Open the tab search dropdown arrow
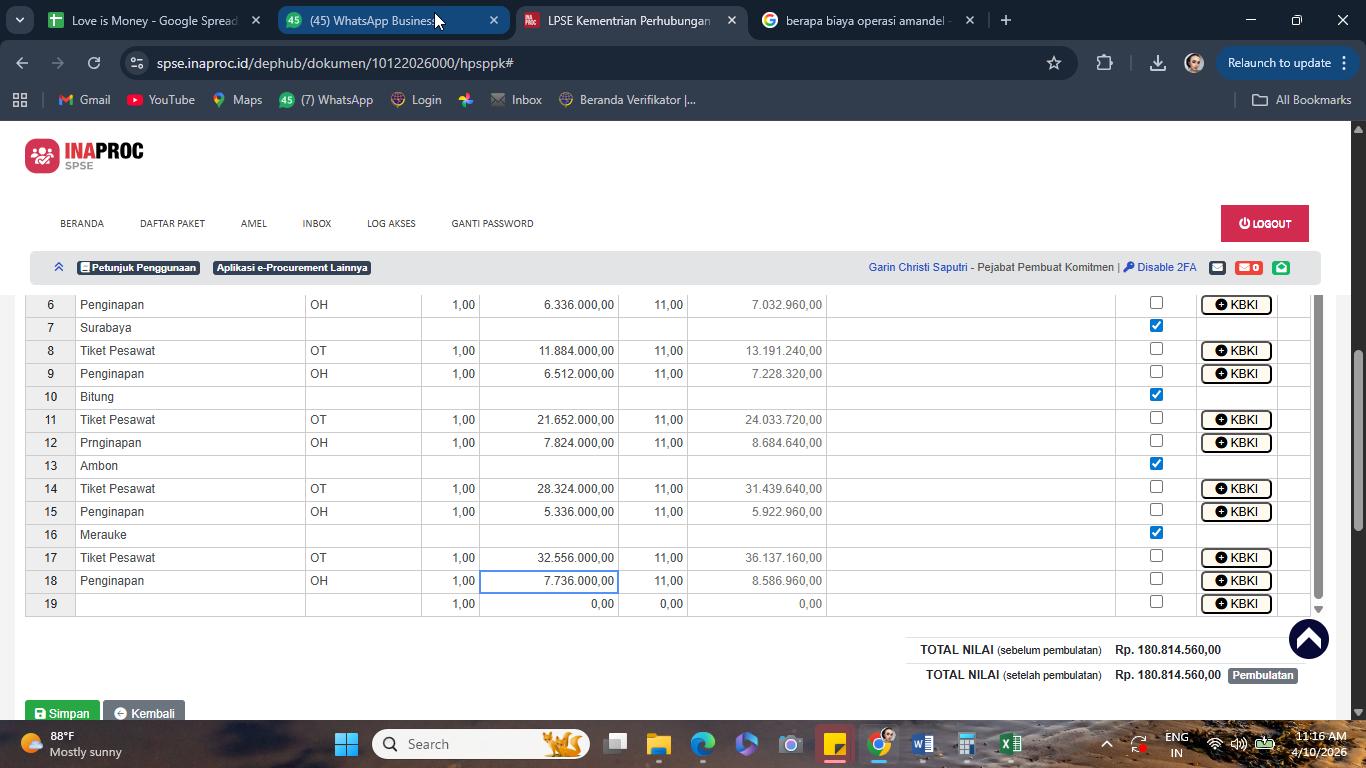Image resolution: width=1366 pixels, height=768 pixels. (x=19, y=20)
